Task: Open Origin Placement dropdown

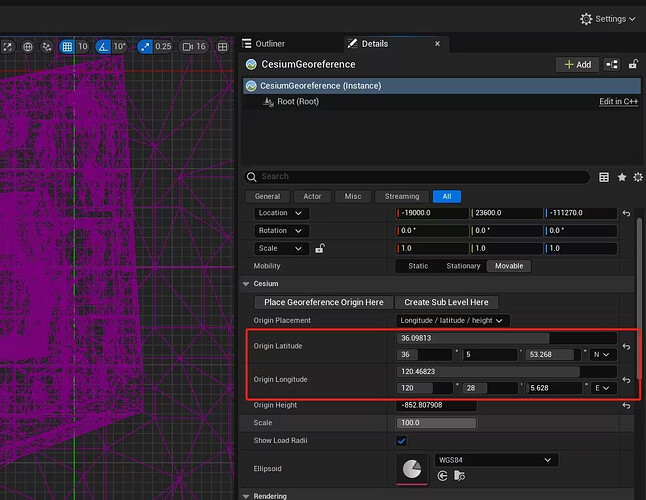Action: pos(454,320)
